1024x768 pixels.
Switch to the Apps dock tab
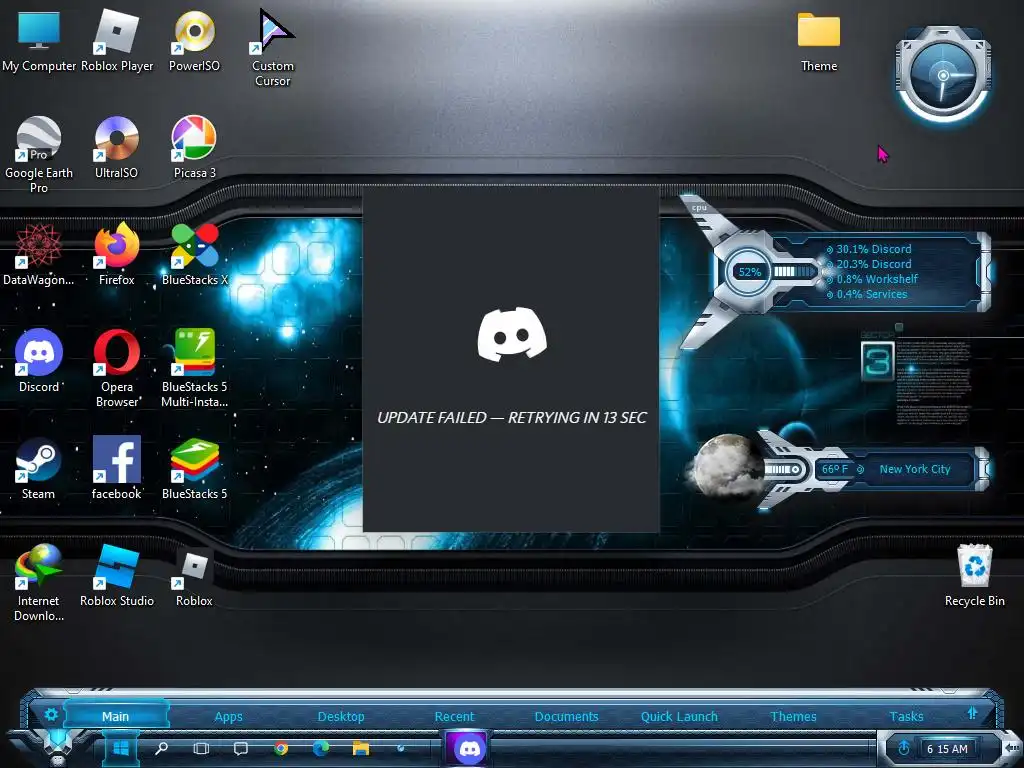coord(229,716)
